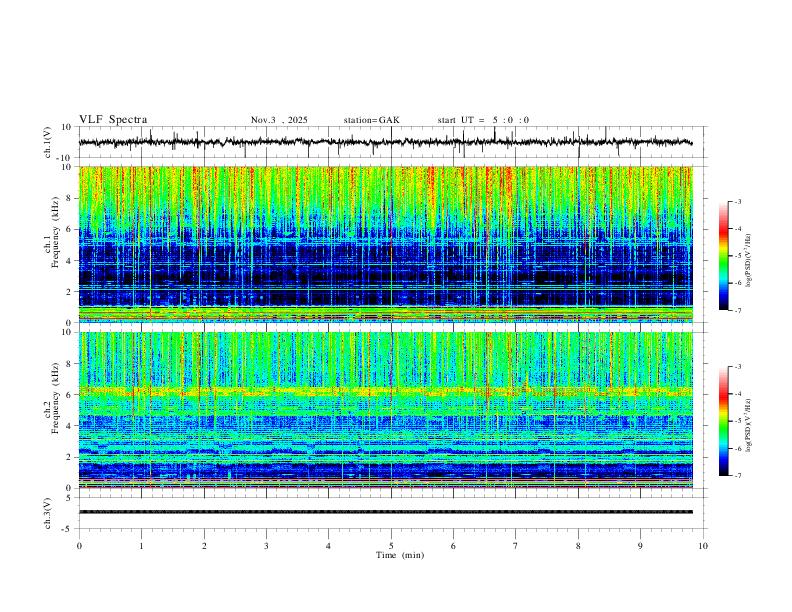Click the "4" kHz tick on ch.1 frequency axis

tap(69, 261)
